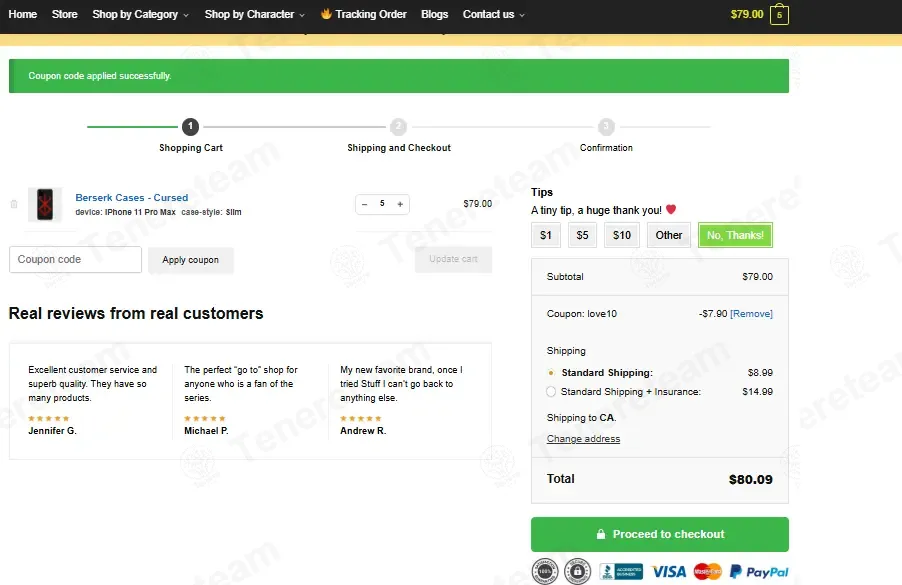The width and height of the screenshot is (902, 585).
Task: Go to the Tracking Order menu item
Action: pos(364,14)
